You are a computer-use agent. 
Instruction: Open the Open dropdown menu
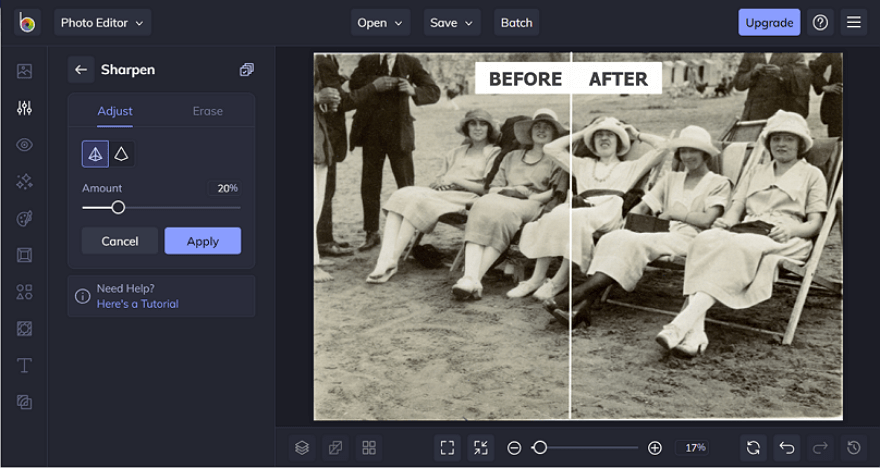(381, 22)
